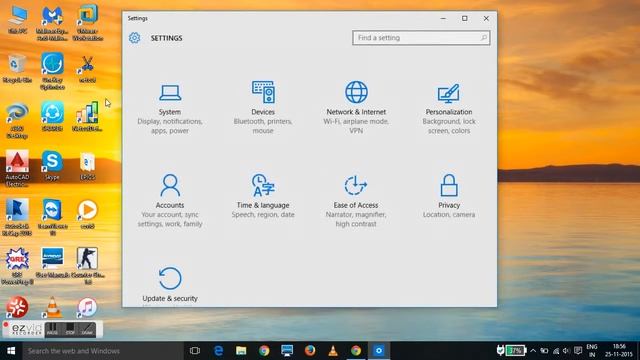
Task: Open Time & language settings
Action: pos(263,196)
